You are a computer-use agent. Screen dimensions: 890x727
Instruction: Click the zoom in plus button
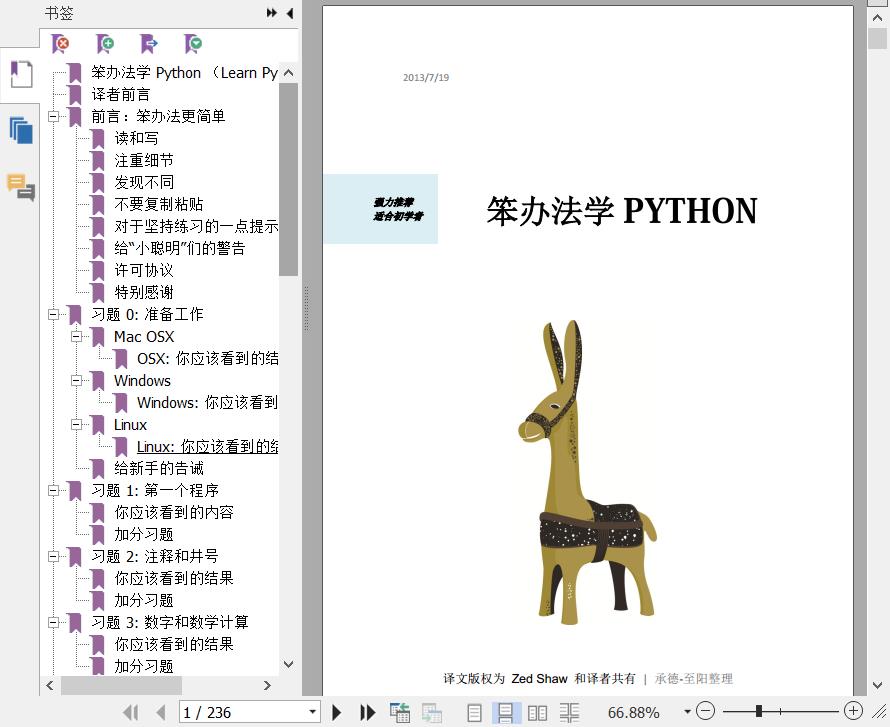pos(853,711)
